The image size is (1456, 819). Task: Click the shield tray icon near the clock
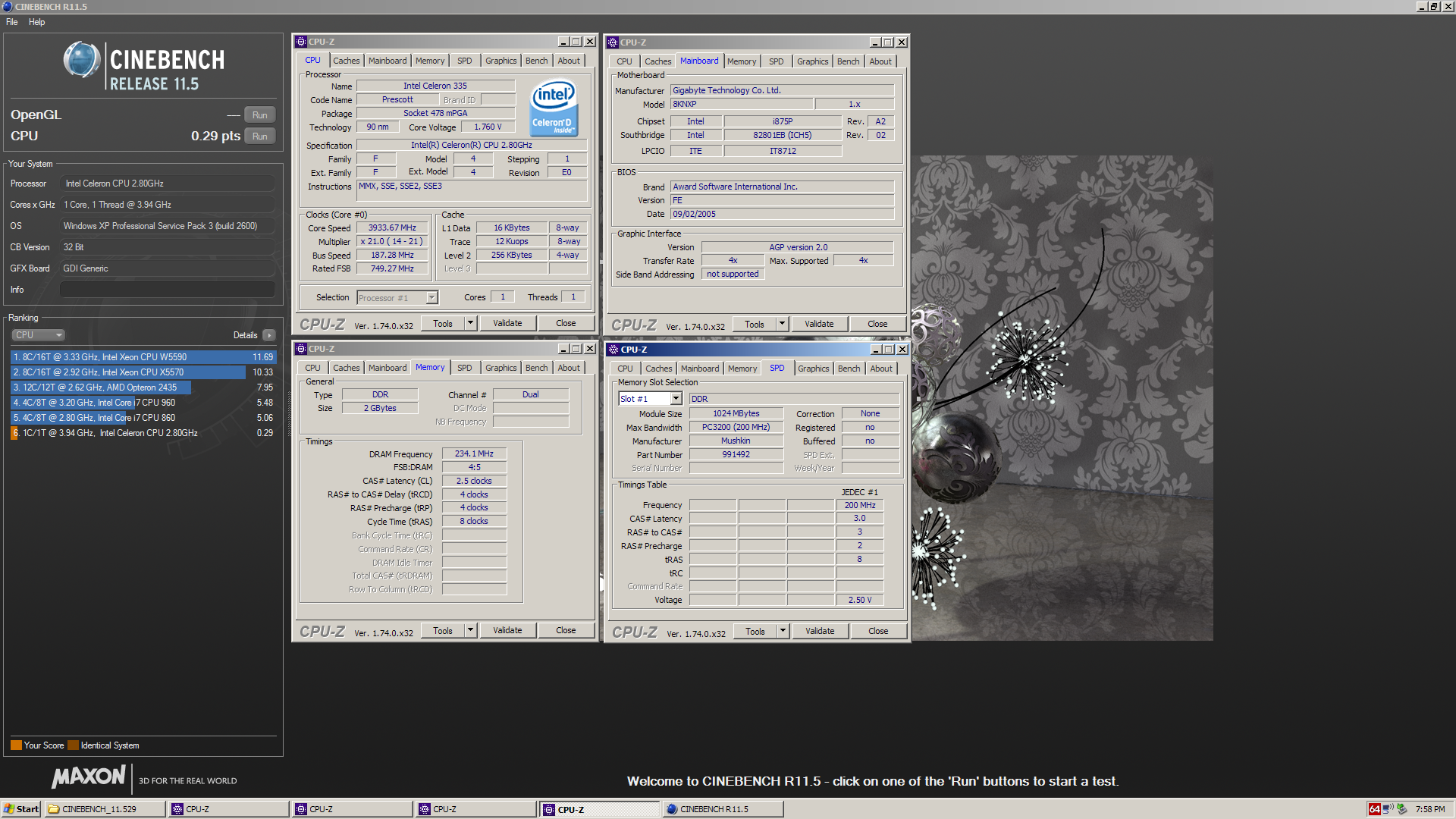(1402, 809)
